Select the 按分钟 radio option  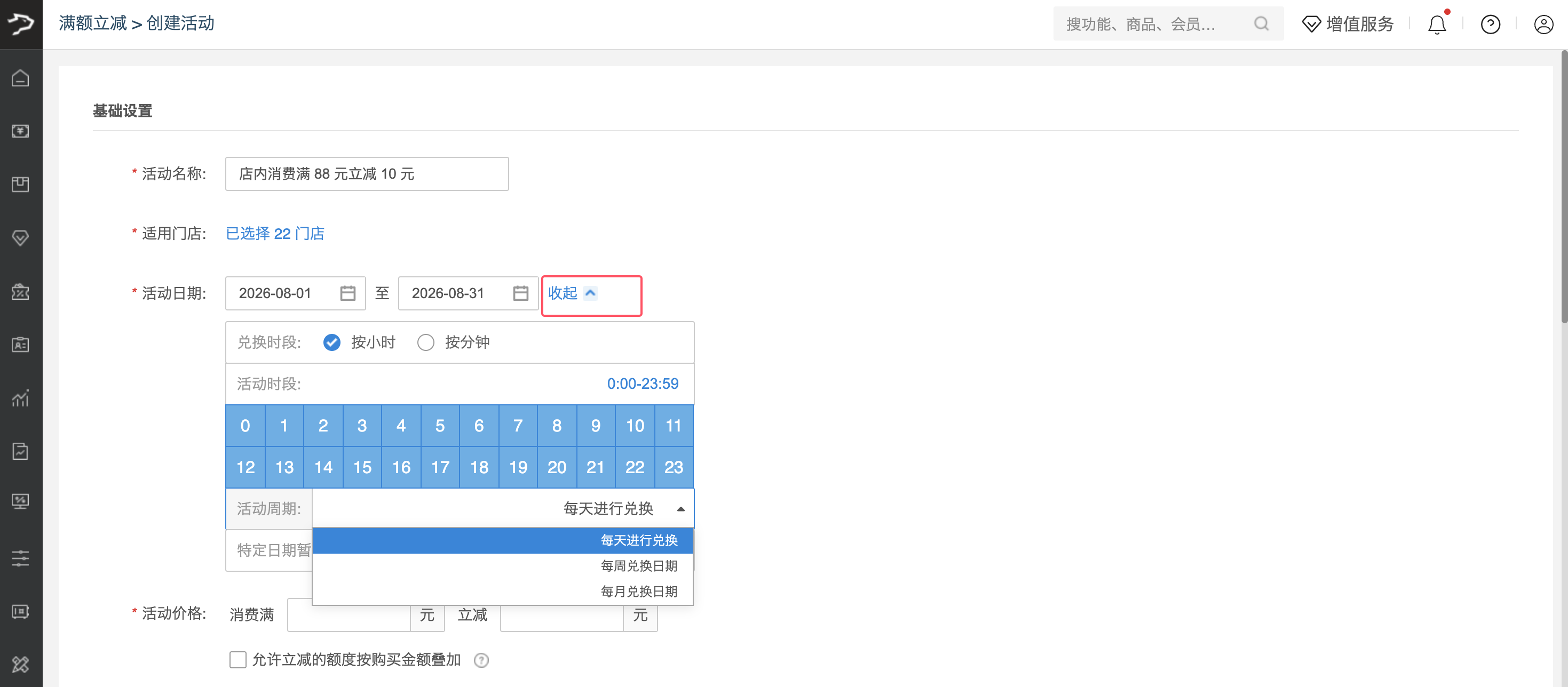pyautogui.click(x=426, y=342)
